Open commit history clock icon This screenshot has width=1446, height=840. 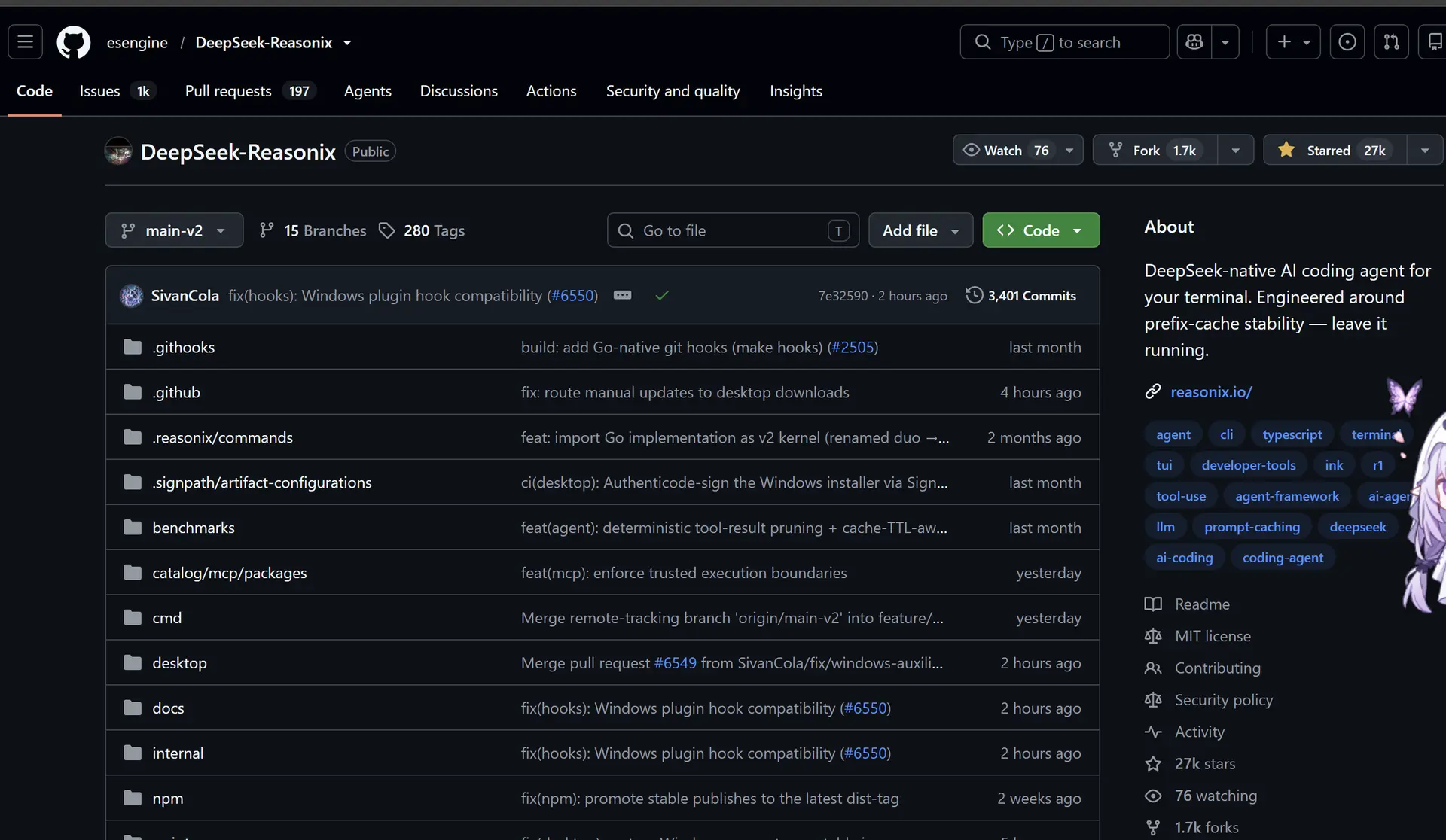point(975,295)
